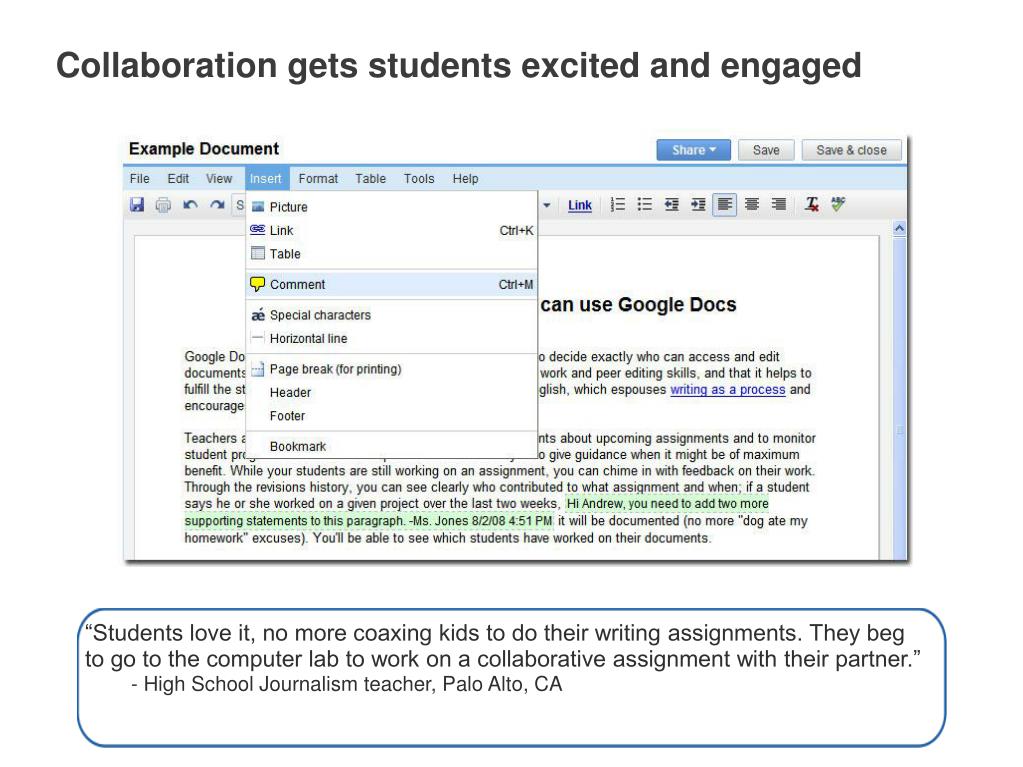Click the scrollbar up arrow

(x=900, y=228)
